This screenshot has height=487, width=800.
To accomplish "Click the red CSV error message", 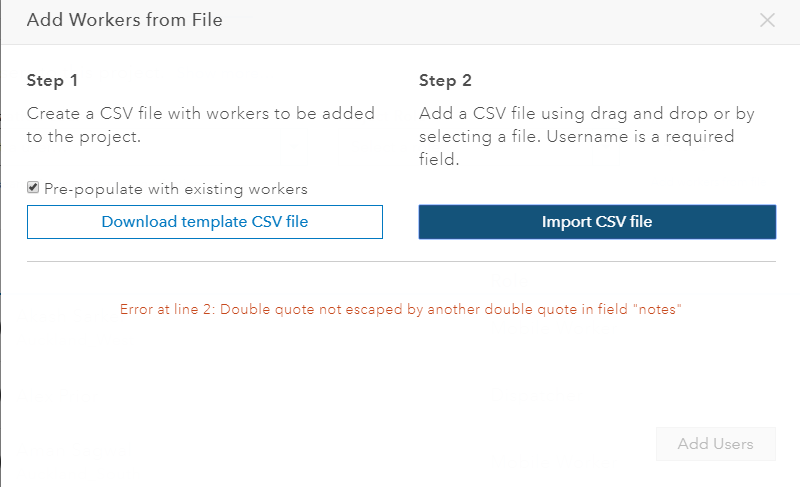I will (400, 309).
